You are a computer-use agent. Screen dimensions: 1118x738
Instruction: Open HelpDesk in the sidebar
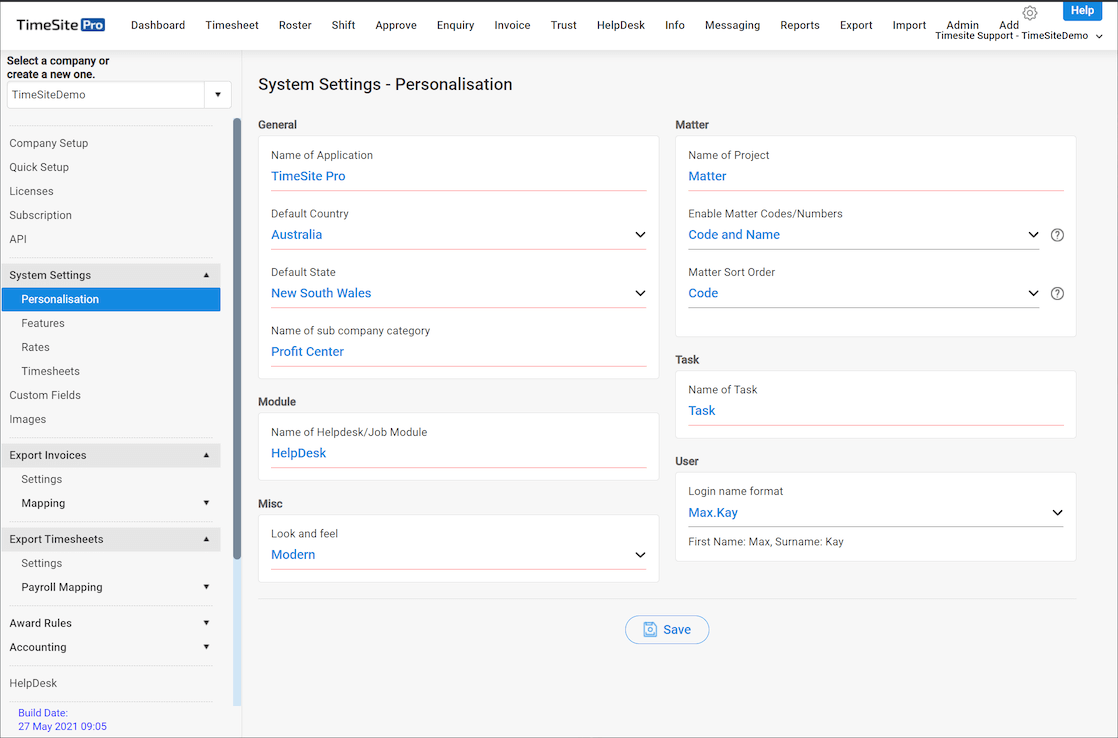tap(33, 683)
